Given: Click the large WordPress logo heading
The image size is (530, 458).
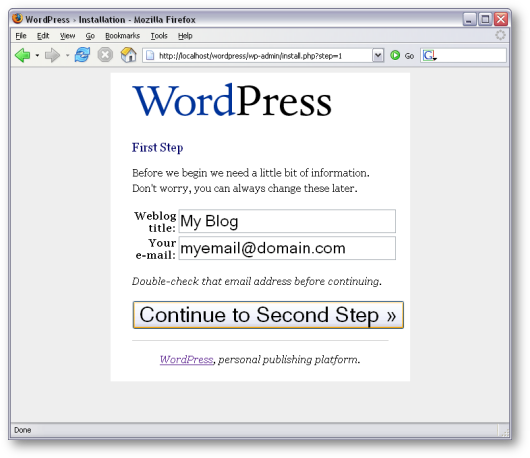Looking at the screenshot, I should click(x=232, y=101).
